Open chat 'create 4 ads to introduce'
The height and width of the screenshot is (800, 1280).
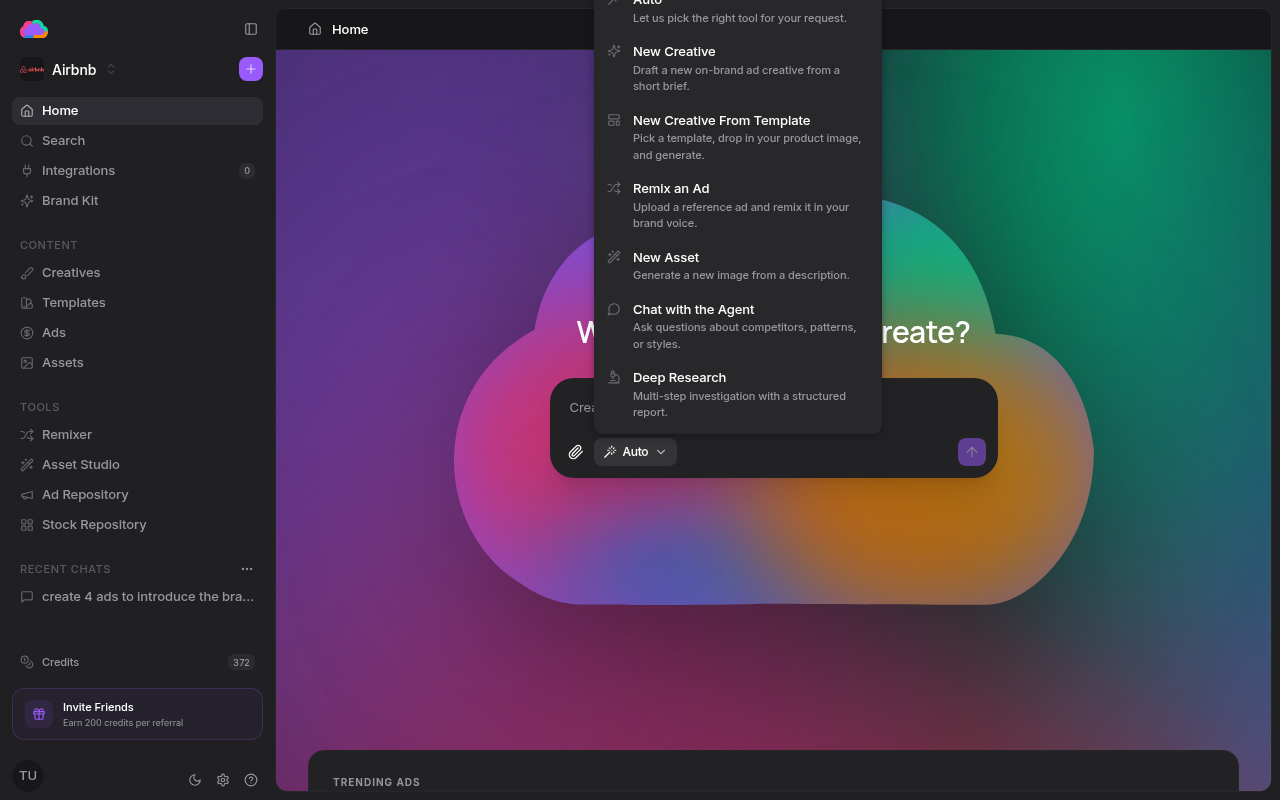(x=137, y=597)
